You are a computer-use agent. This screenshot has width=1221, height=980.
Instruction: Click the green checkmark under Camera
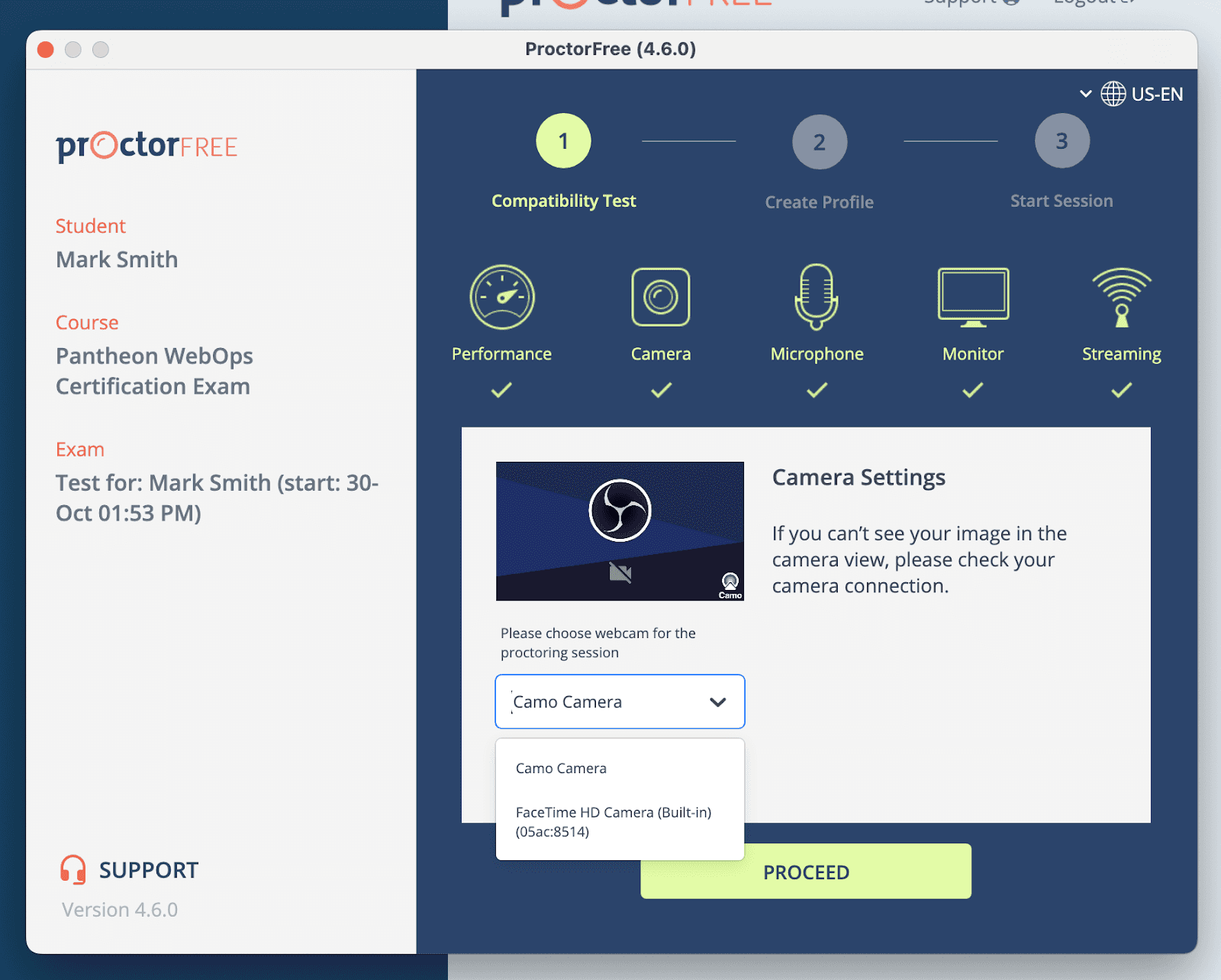click(661, 390)
